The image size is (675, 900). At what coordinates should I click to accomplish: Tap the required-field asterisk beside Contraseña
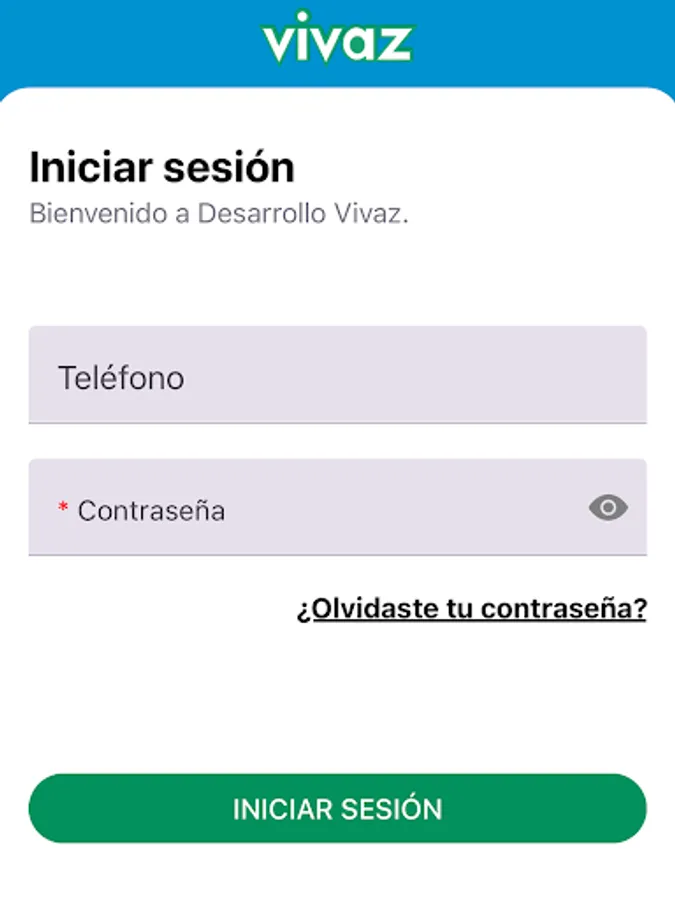point(64,509)
